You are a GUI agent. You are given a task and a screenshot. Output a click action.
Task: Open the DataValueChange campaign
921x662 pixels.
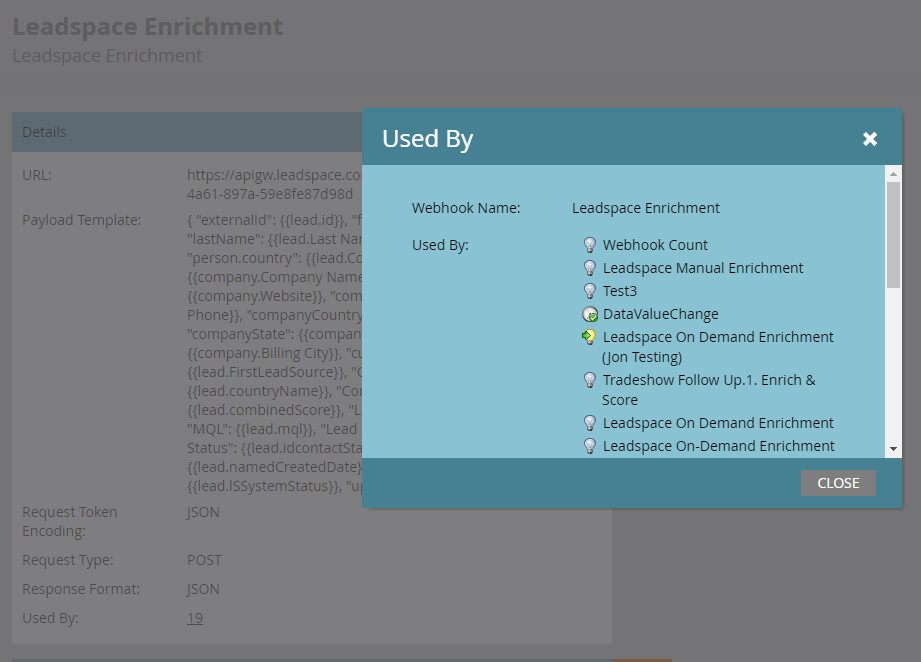[660, 314]
